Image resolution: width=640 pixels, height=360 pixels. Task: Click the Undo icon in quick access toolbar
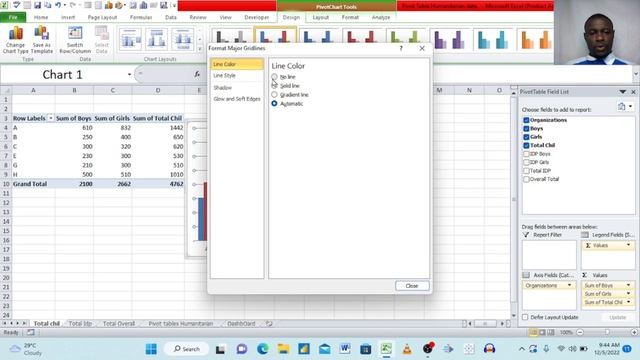58,5
